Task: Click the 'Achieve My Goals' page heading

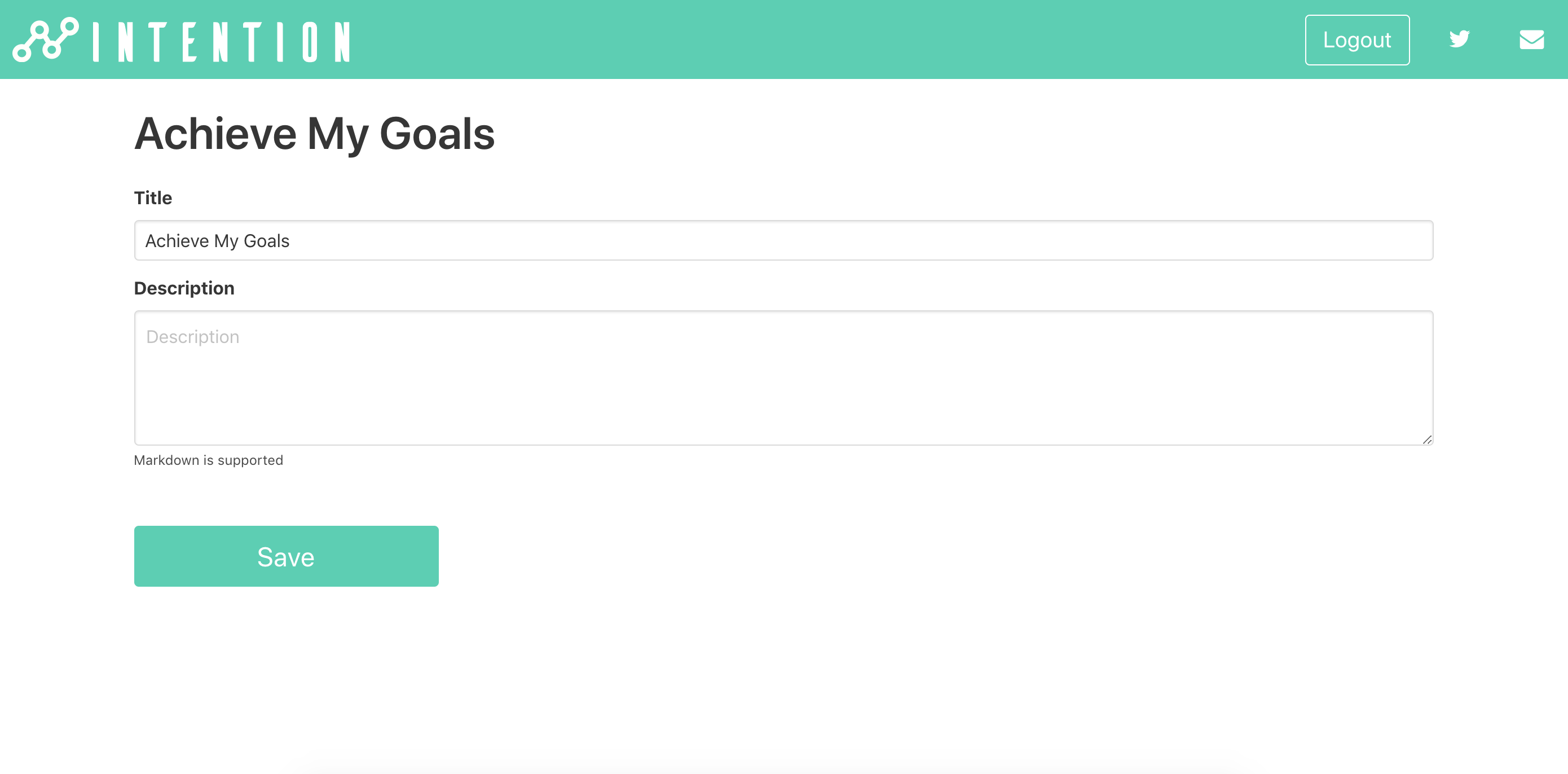Action: pos(314,134)
